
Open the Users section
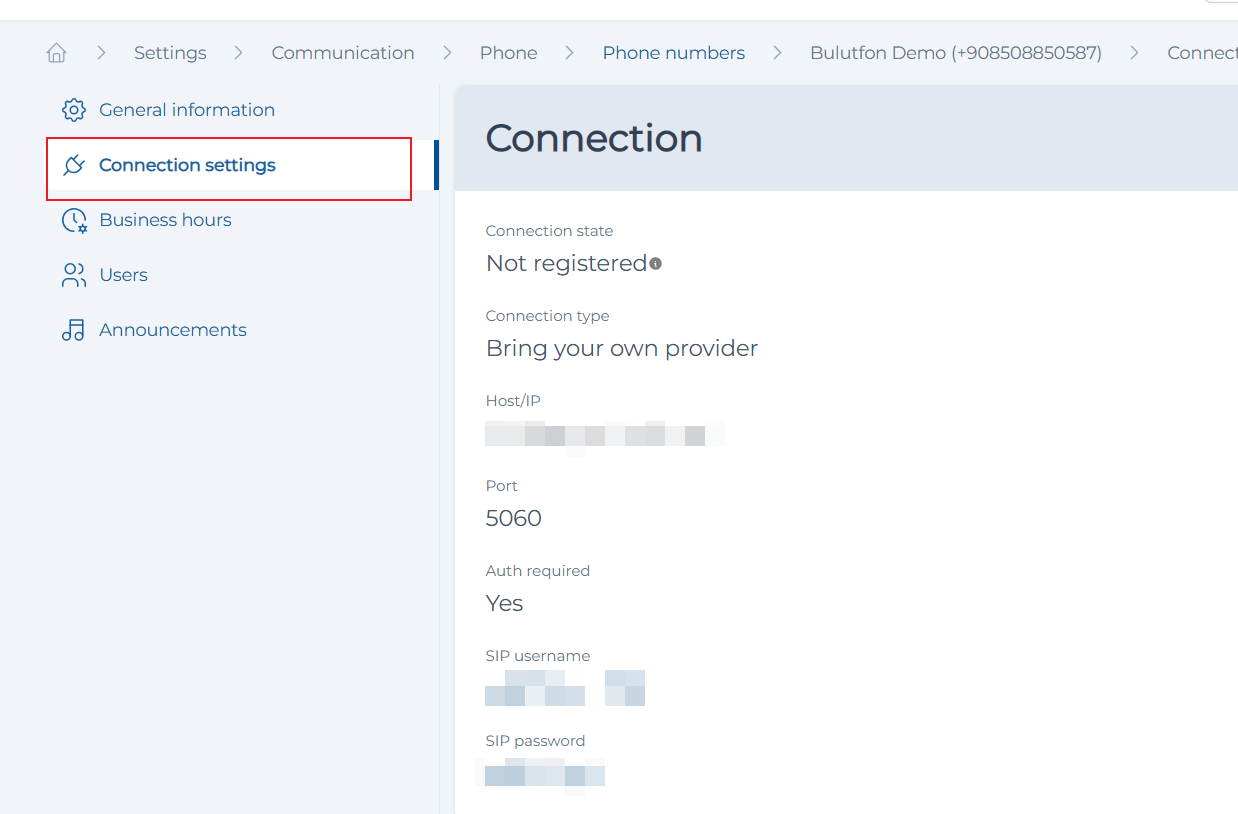point(123,274)
